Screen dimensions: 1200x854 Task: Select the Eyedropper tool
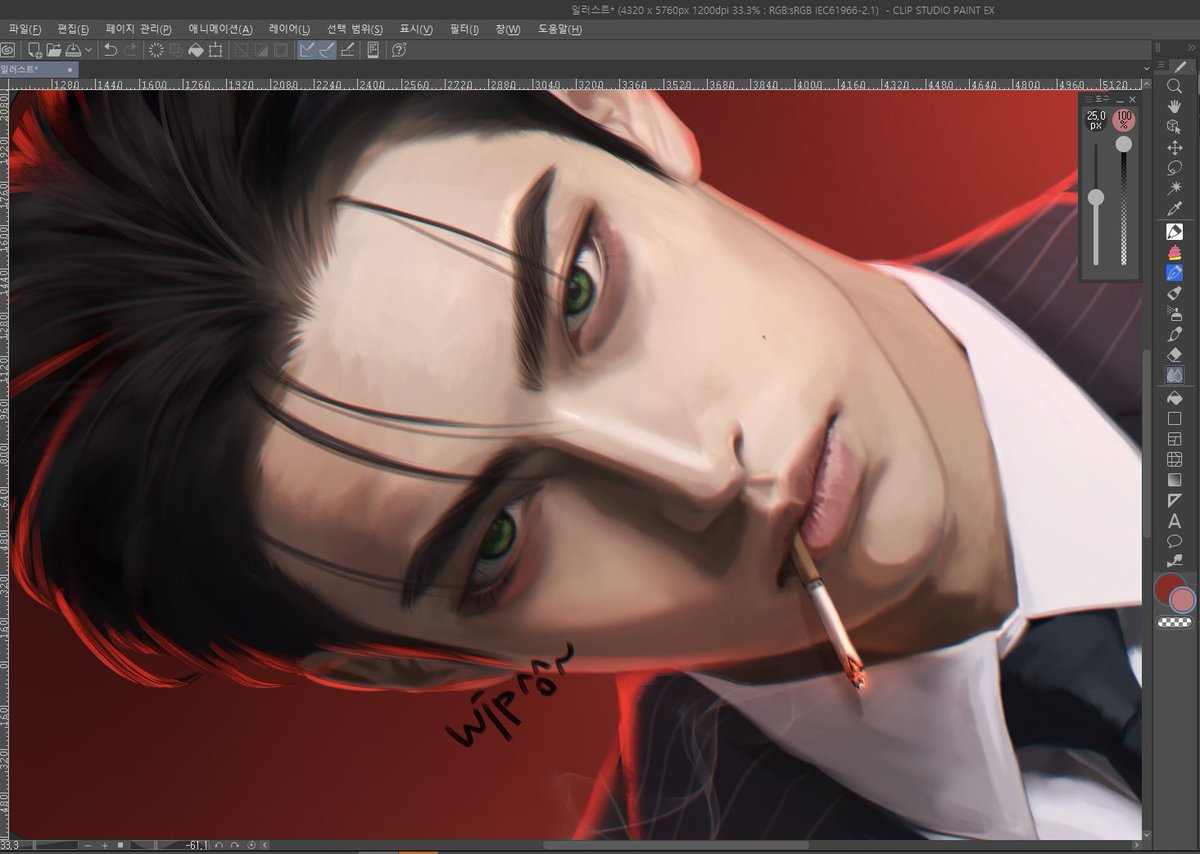1175,207
